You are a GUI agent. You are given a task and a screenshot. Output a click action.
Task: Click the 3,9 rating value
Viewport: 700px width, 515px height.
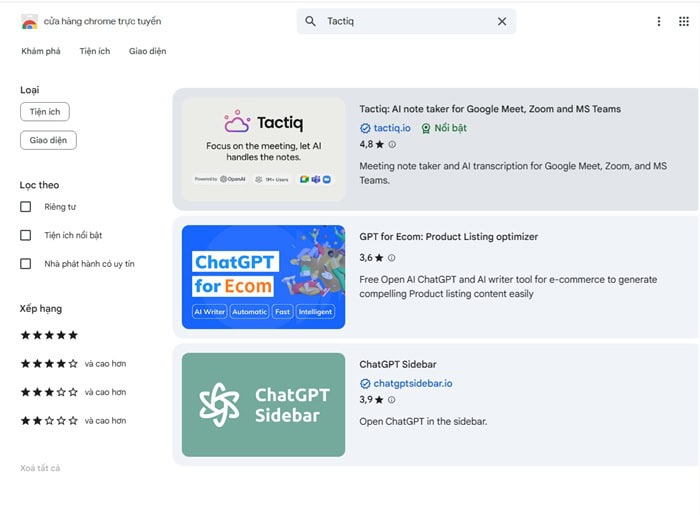click(x=366, y=399)
